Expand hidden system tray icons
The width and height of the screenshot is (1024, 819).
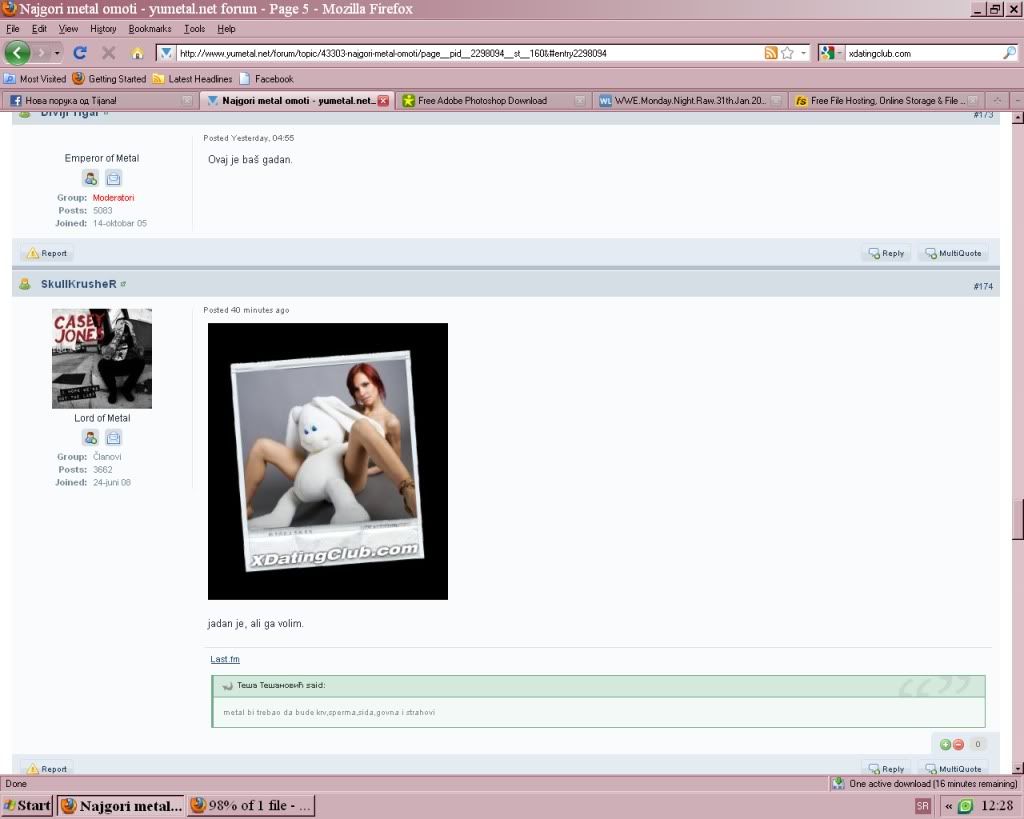(948, 806)
